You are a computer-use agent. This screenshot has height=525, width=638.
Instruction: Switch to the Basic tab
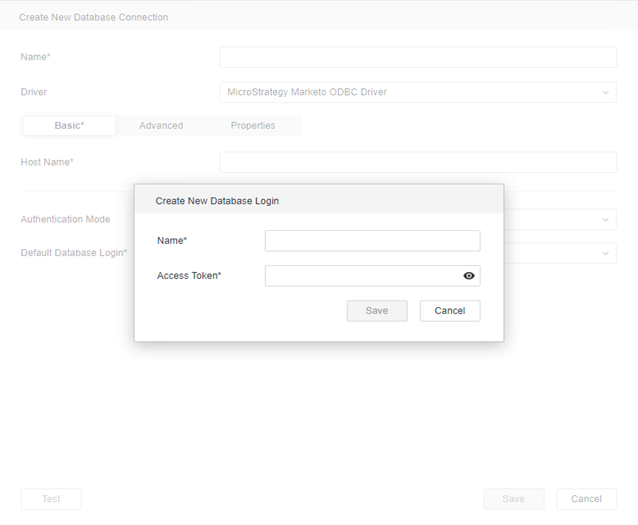(69, 126)
